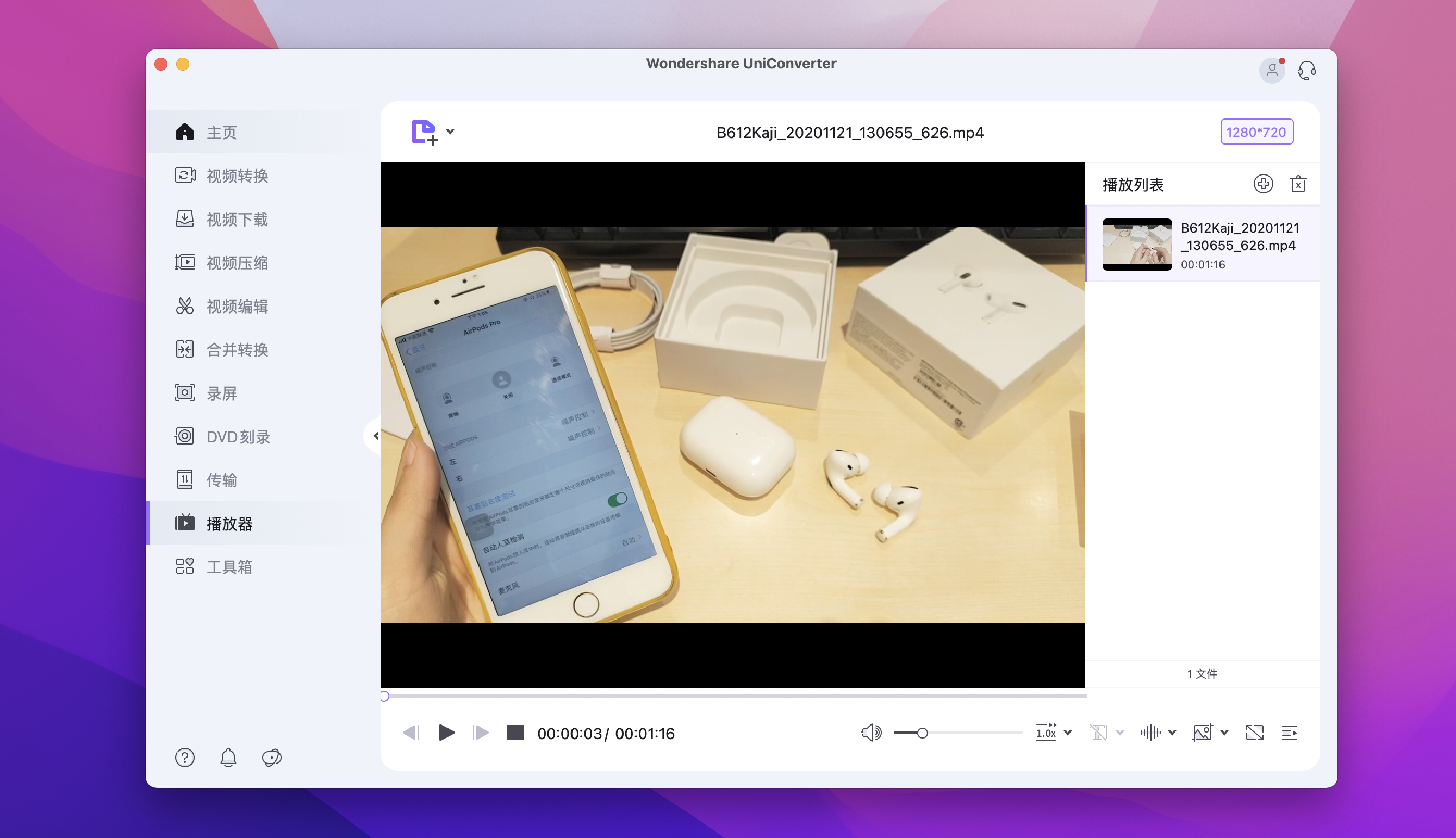Expand the add file dropdown arrow
This screenshot has width=1456, height=838.
coord(450,131)
